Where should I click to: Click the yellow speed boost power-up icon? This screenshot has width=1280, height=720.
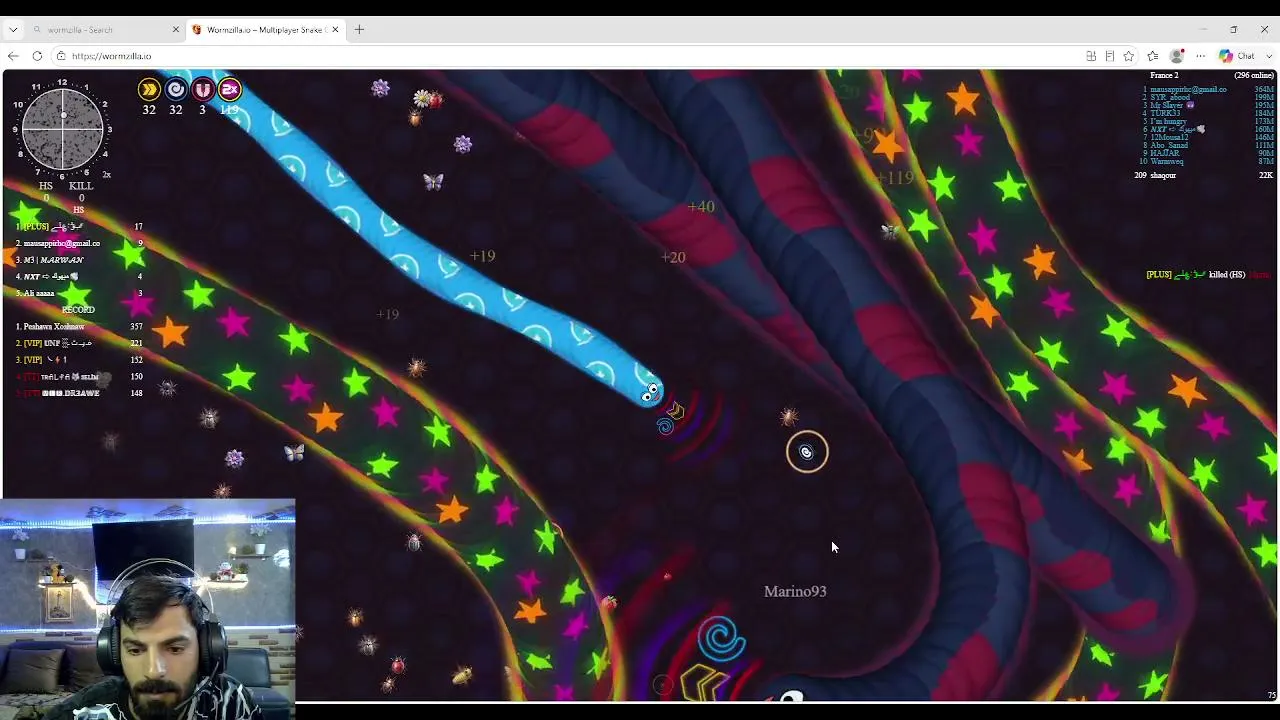(149, 90)
